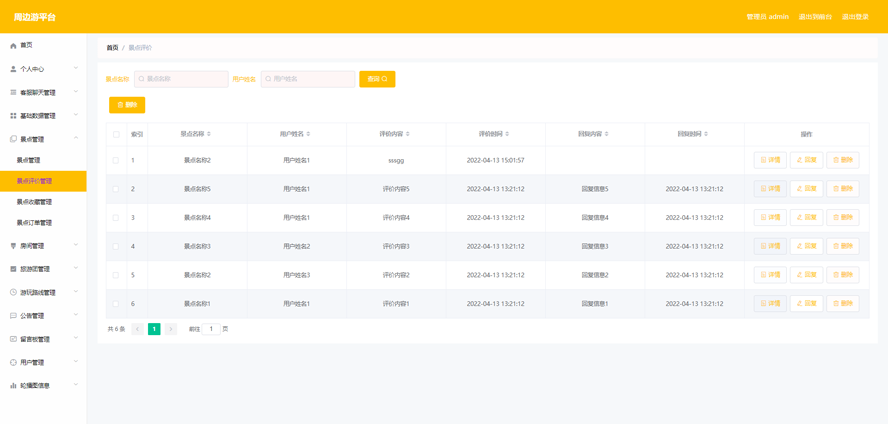Click the sort arrows on 景点名称 column header
This screenshot has width=888, height=424.
[209, 134]
